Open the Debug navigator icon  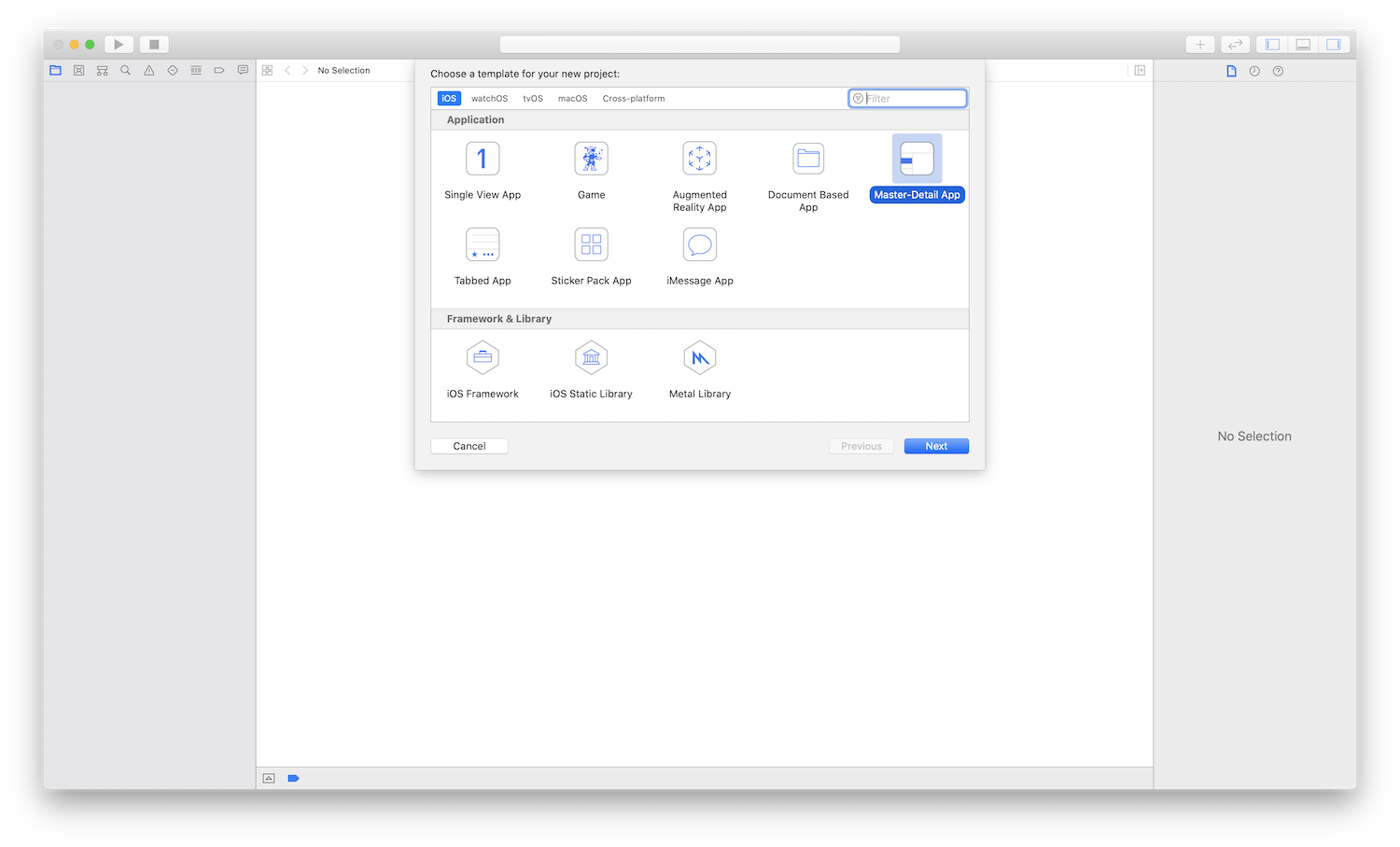[x=196, y=70]
